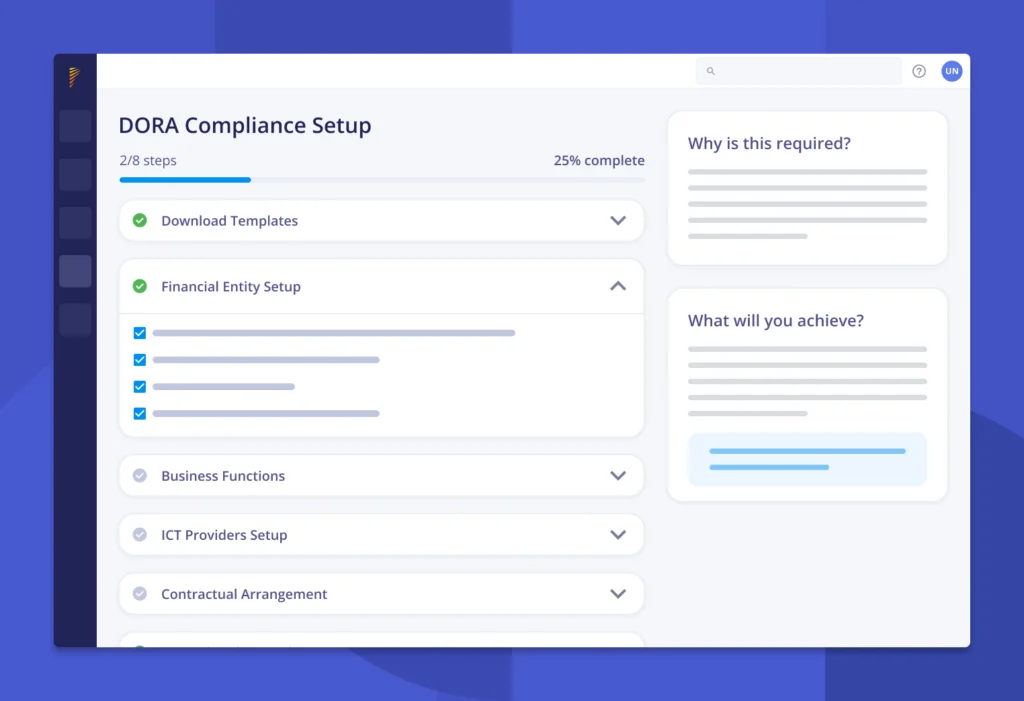Click the app logo at sidebar top
1024x701 pixels.
tap(74, 76)
